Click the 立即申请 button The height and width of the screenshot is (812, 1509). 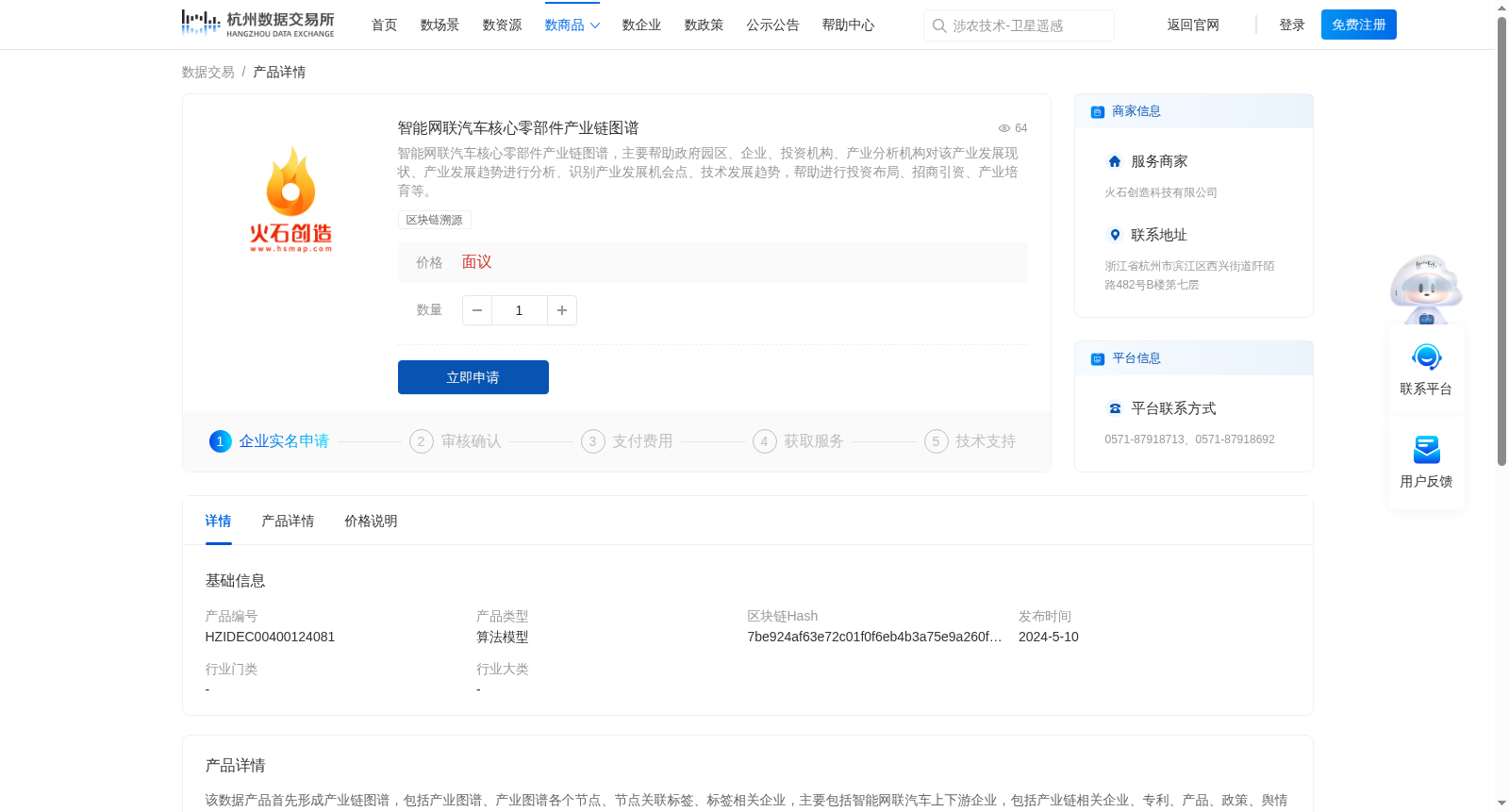pyautogui.click(x=473, y=377)
